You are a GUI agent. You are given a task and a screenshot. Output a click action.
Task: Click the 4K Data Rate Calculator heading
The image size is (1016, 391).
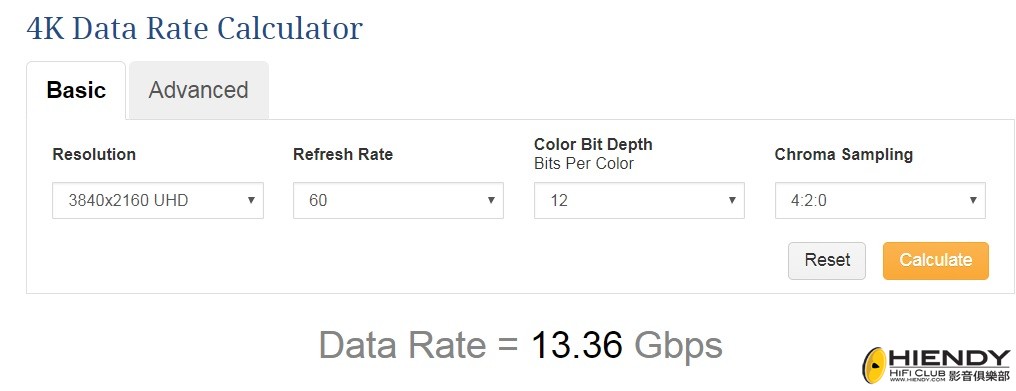point(194,29)
